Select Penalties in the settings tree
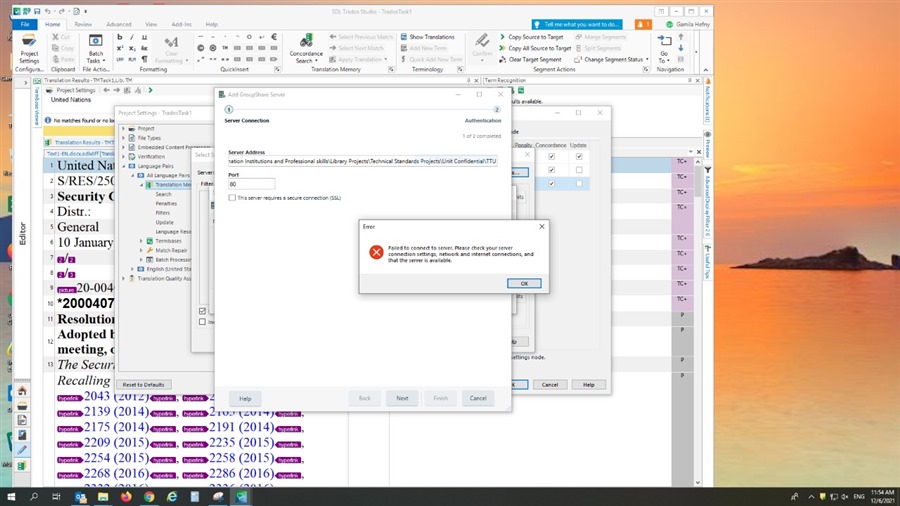 click(x=166, y=204)
